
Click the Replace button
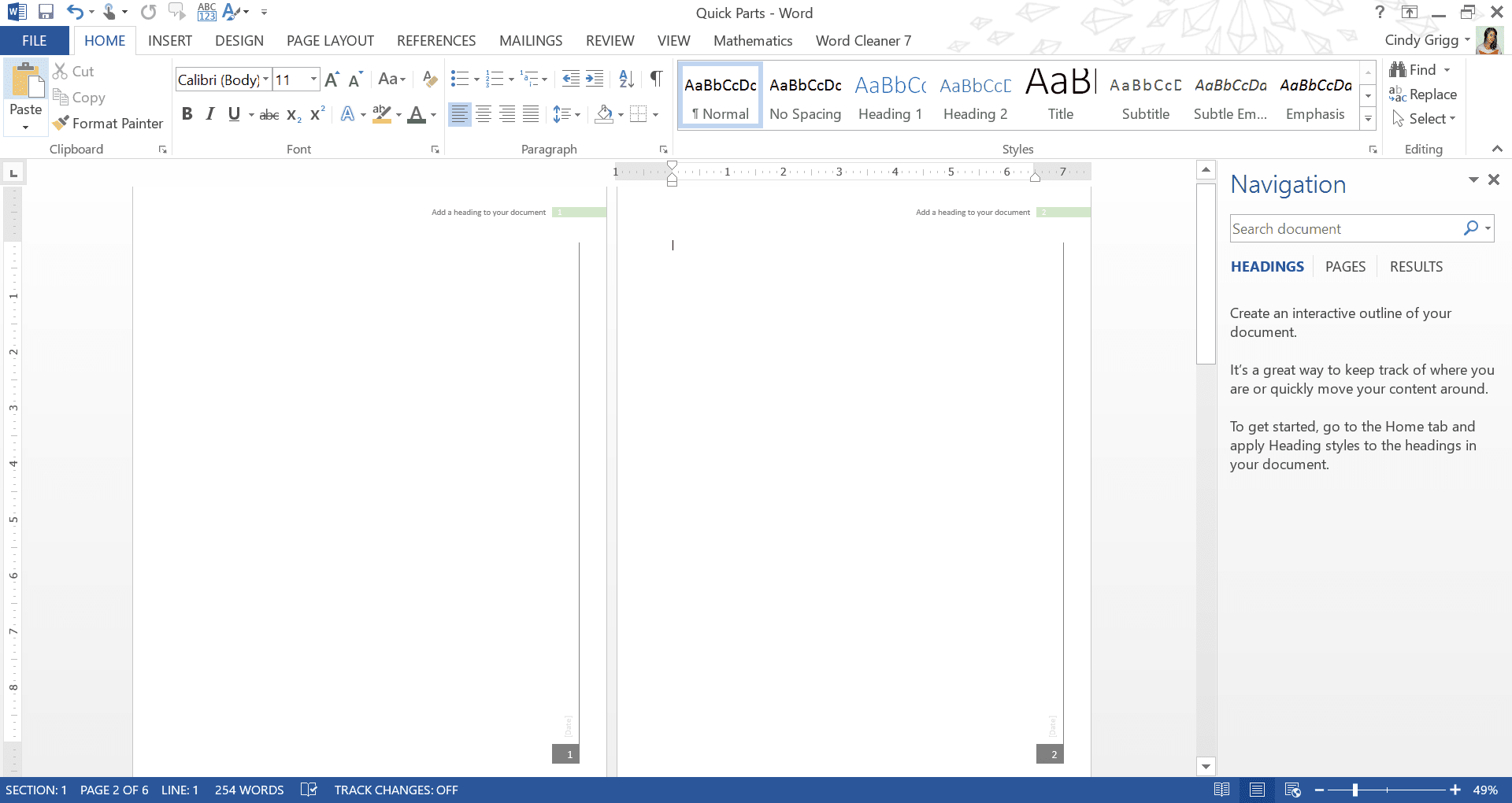(1423, 94)
